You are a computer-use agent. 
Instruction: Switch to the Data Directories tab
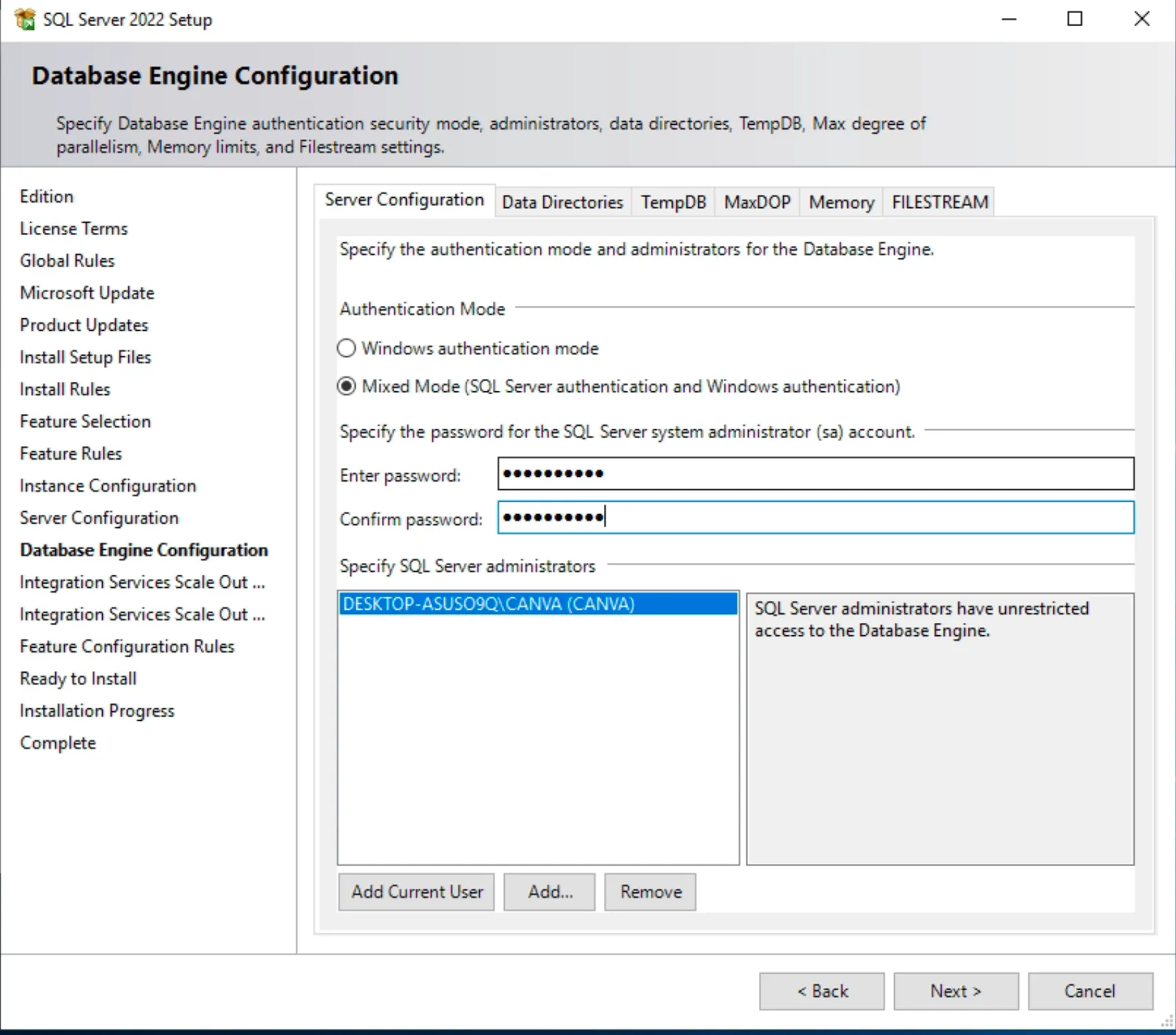coord(562,202)
